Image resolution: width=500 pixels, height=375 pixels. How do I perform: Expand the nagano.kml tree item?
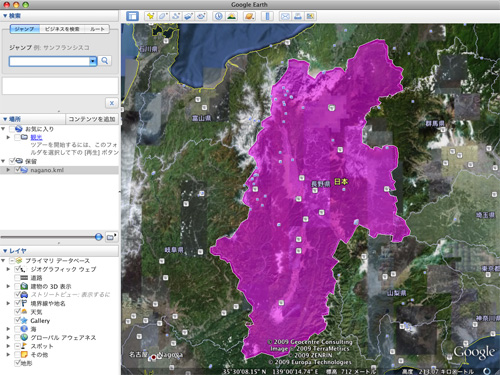coord(8,170)
